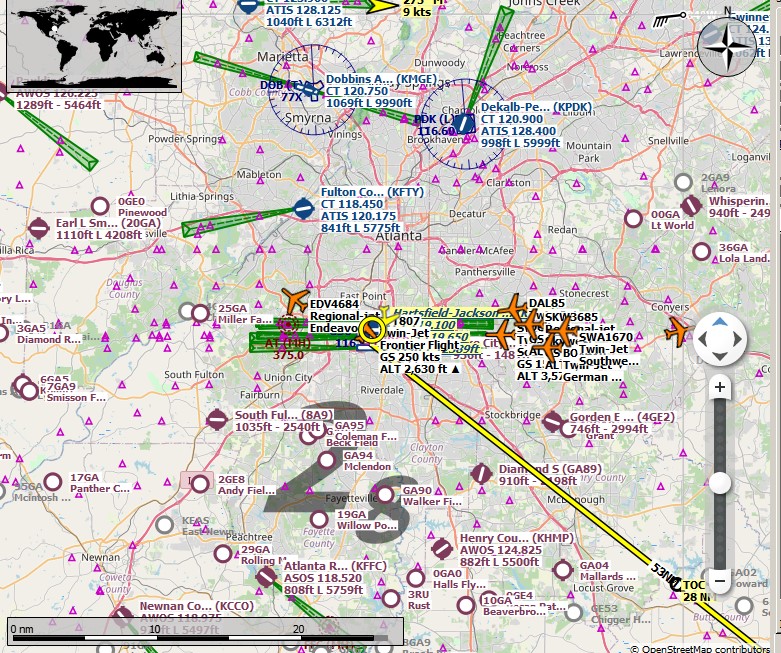Click the 0GE0 Pinewood airport circle
The height and width of the screenshot is (653, 781).
pyautogui.click(x=100, y=206)
